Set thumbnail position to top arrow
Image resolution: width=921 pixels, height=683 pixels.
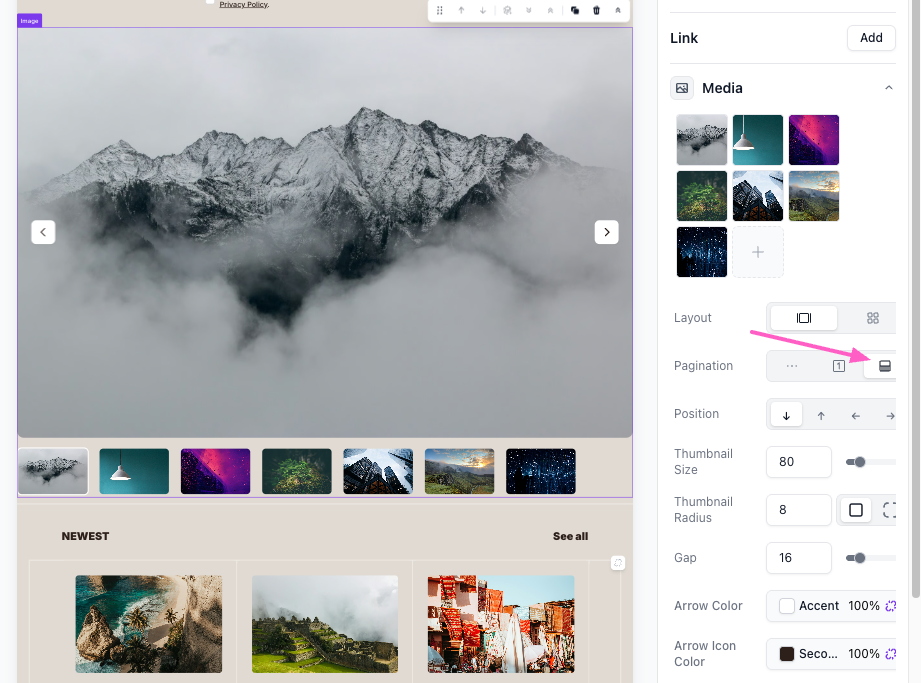821,415
